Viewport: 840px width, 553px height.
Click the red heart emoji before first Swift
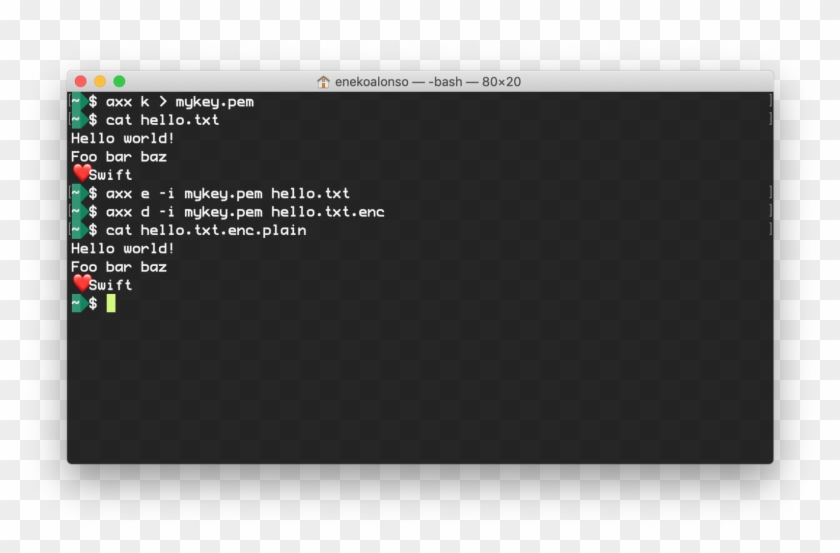click(x=81, y=173)
